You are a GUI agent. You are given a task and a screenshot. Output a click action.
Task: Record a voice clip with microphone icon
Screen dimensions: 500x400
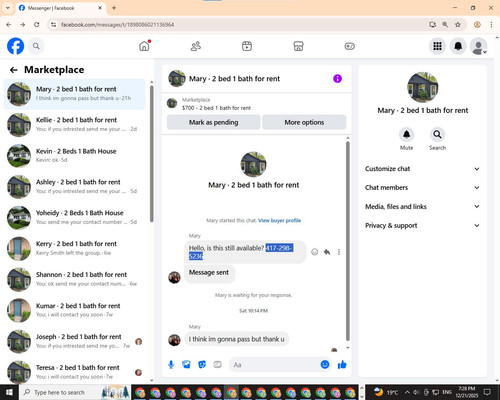click(x=171, y=365)
